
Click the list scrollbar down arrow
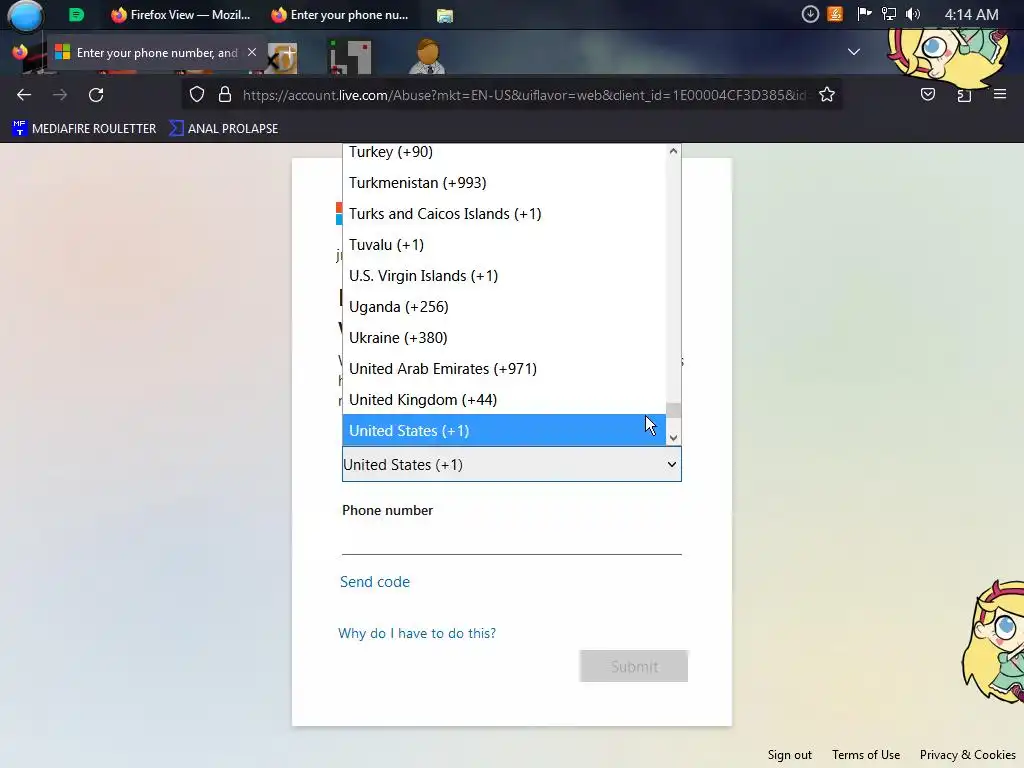pyautogui.click(x=673, y=438)
